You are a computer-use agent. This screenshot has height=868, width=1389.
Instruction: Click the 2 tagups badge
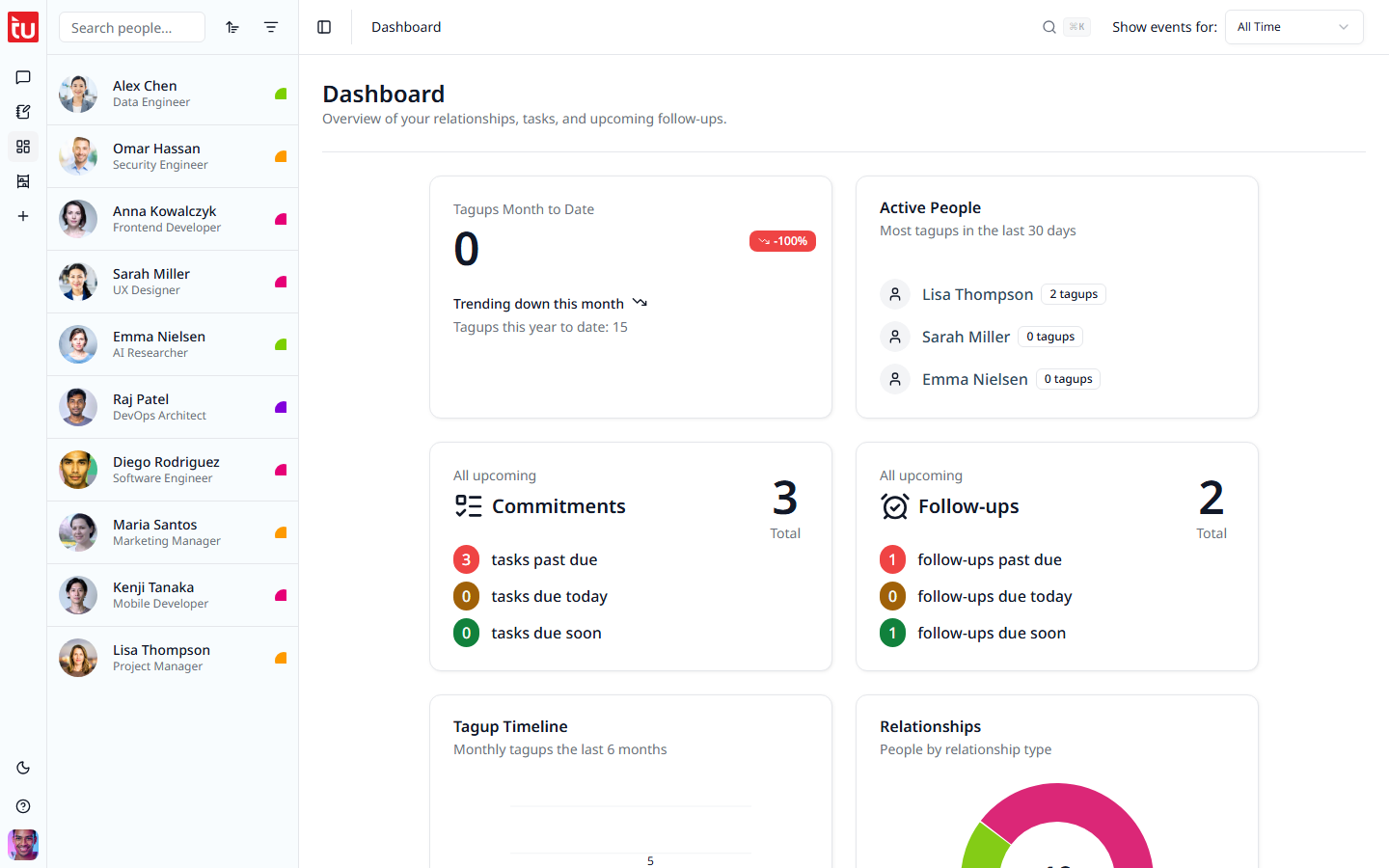(1074, 294)
